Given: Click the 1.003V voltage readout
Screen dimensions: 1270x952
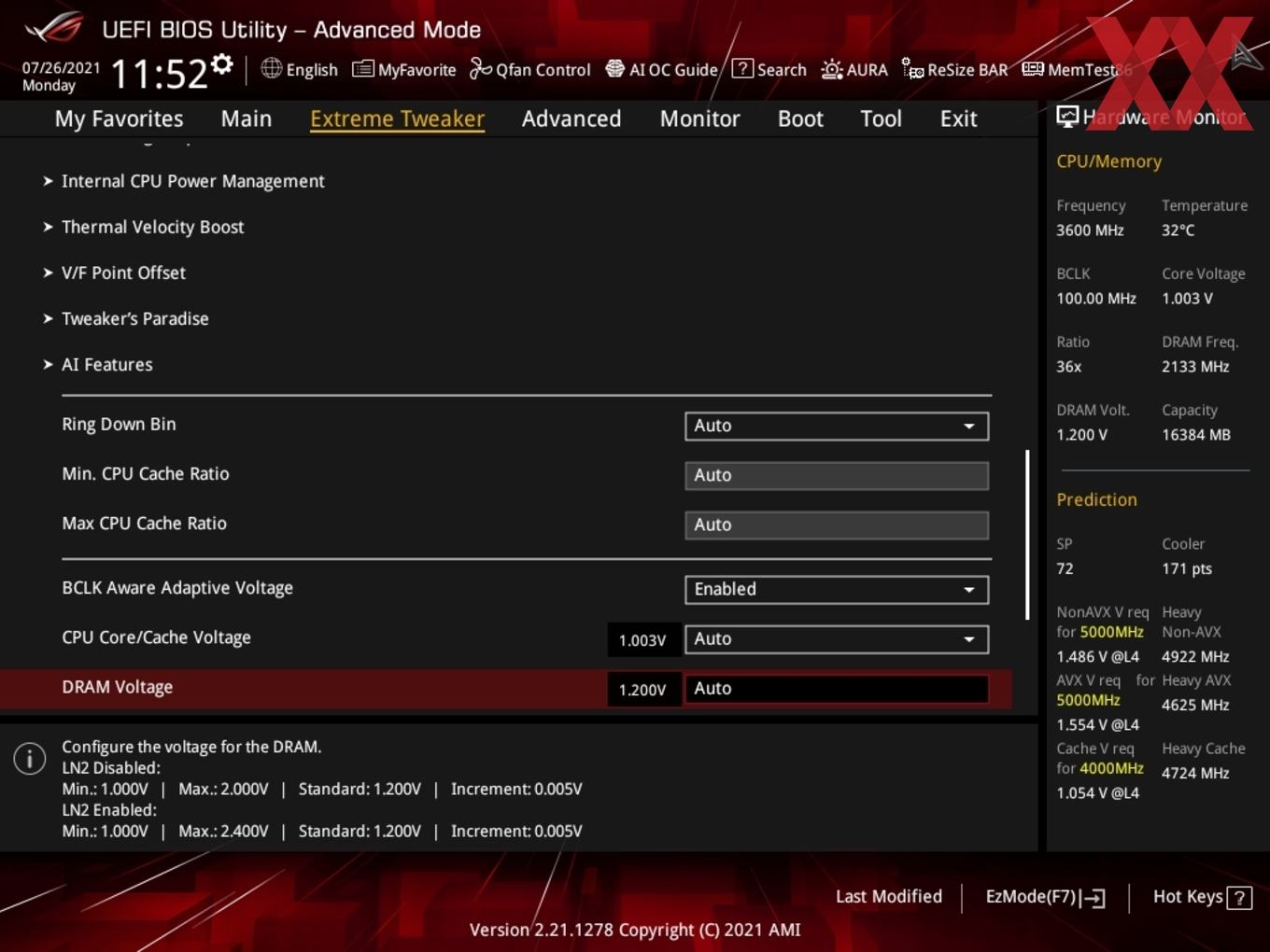Looking at the screenshot, I should [642, 640].
